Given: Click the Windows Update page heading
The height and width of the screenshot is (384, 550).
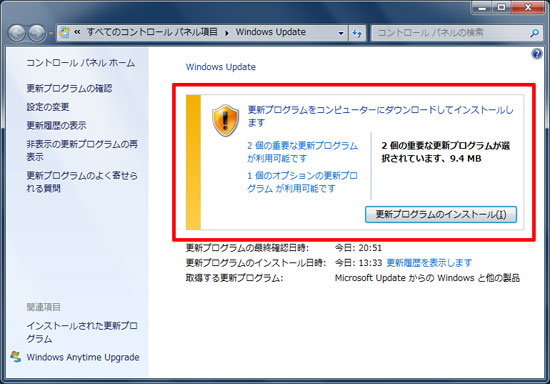Looking at the screenshot, I should pyautogui.click(x=221, y=67).
